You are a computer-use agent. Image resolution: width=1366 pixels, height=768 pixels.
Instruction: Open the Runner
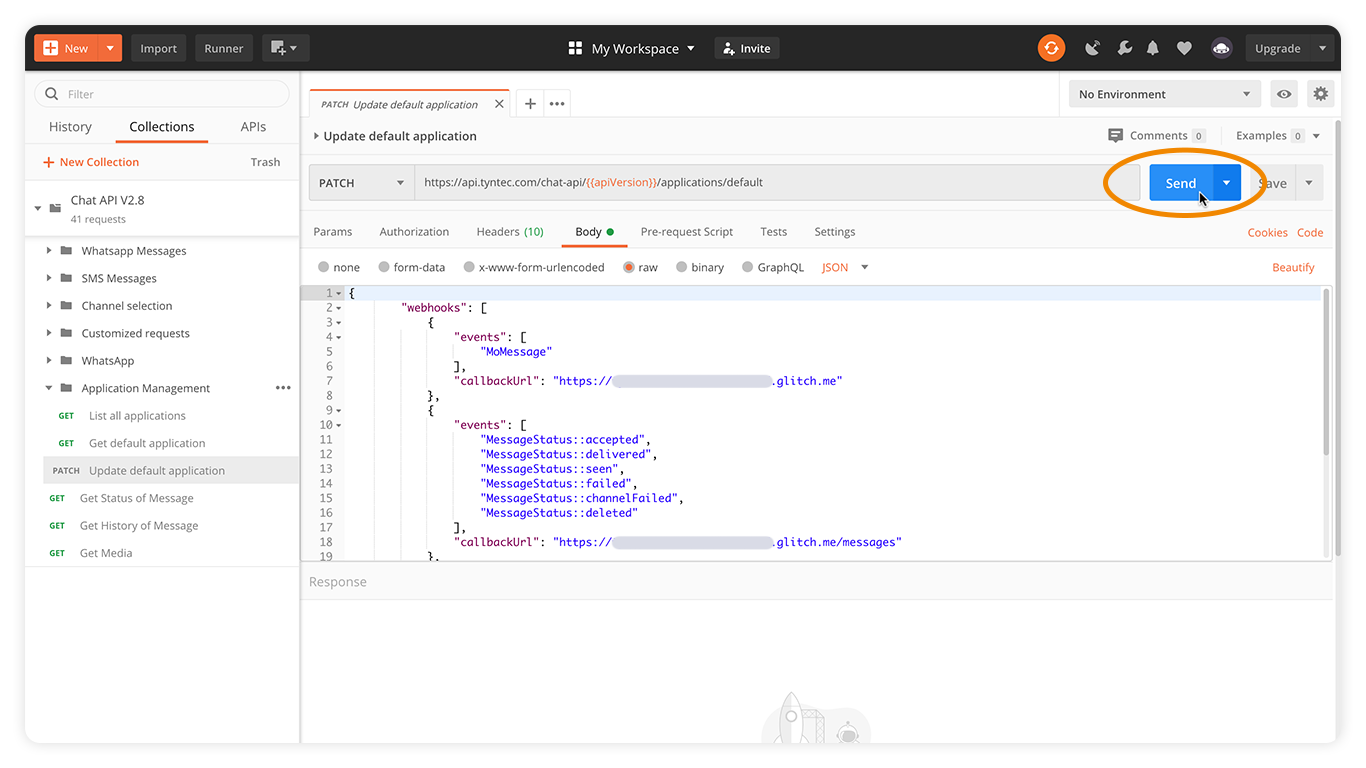[x=224, y=48]
